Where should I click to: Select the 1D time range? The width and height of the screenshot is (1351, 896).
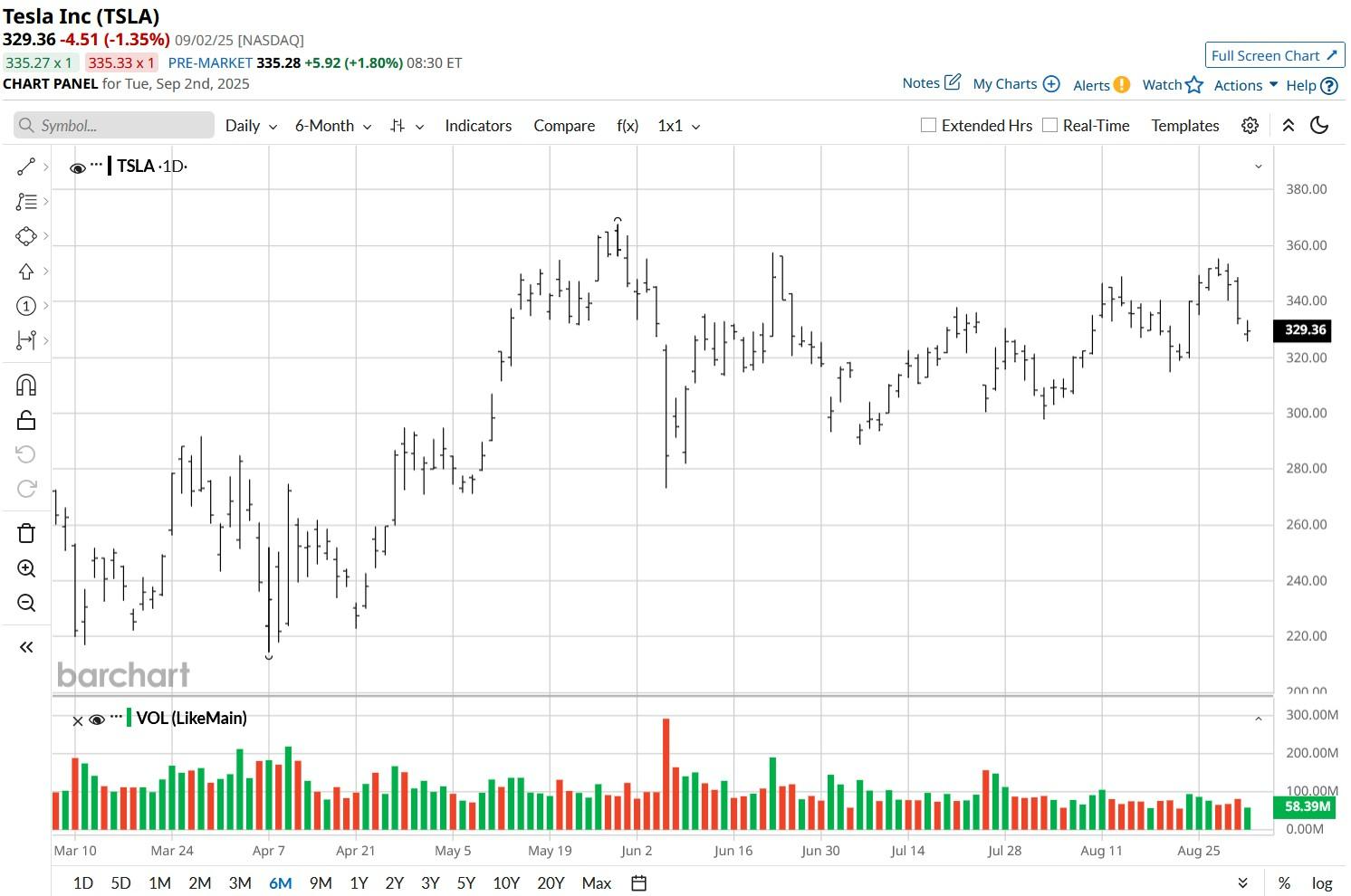[82, 882]
